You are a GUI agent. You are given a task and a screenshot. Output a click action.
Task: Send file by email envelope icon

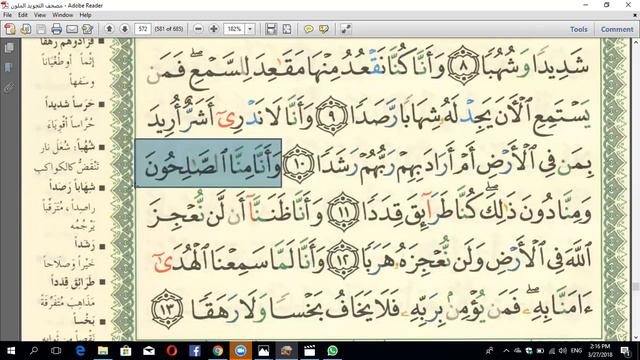click(x=72, y=29)
